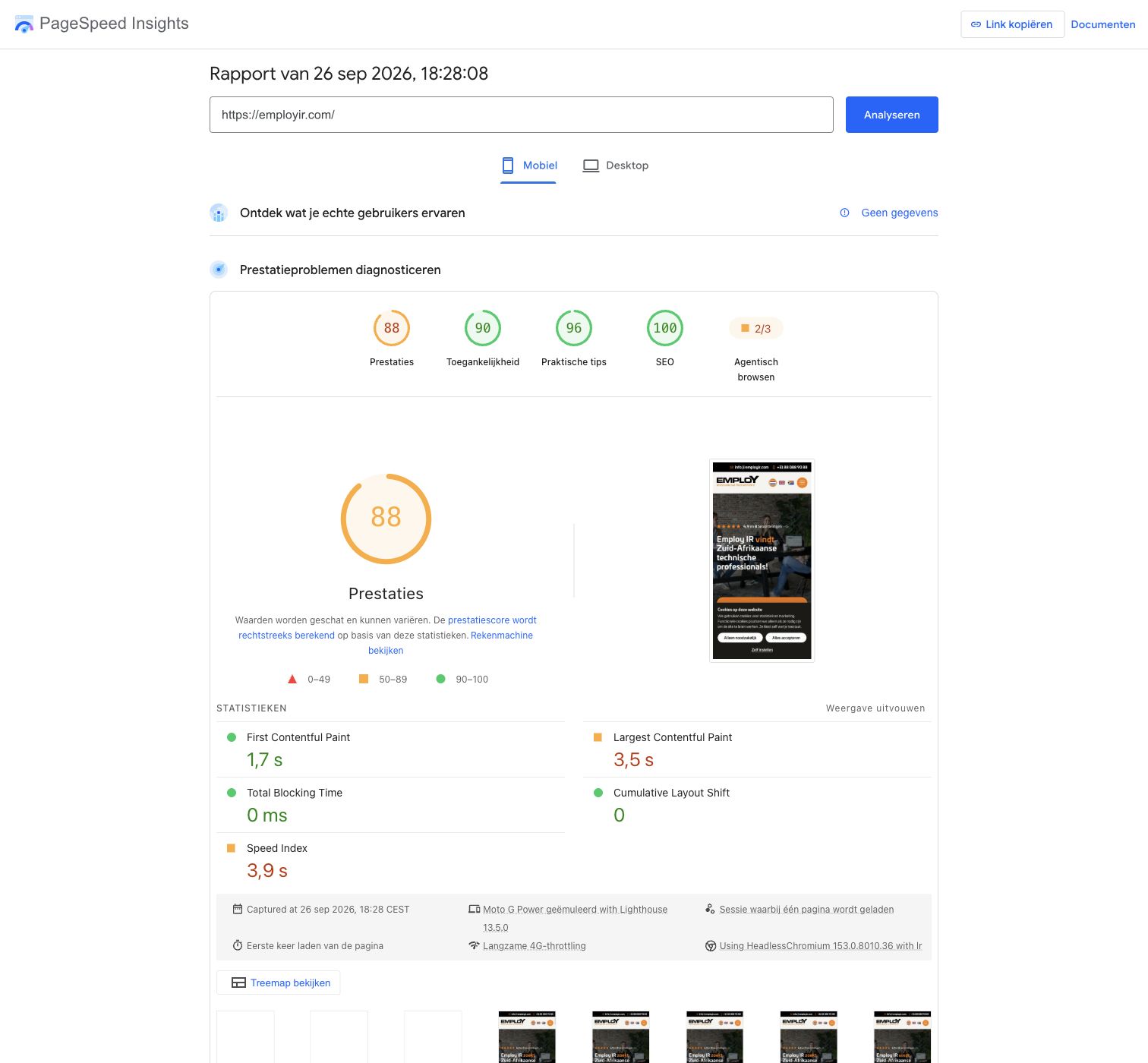This screenshot has height=1063, width=1148.
Task: Click the laptop icon beside Desktop
Action: click(x=591, y=166)
